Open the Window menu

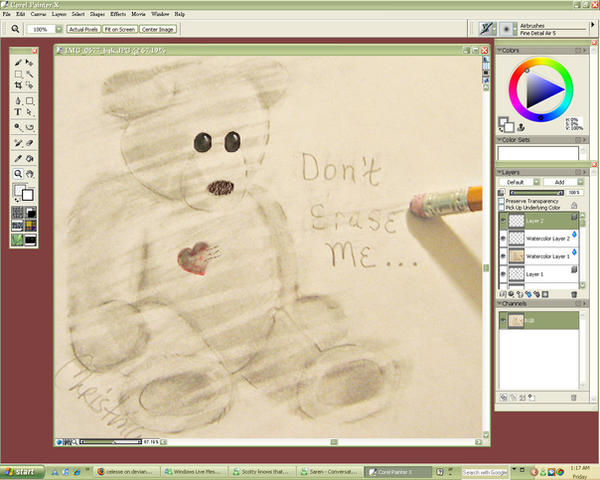[160, 14]
